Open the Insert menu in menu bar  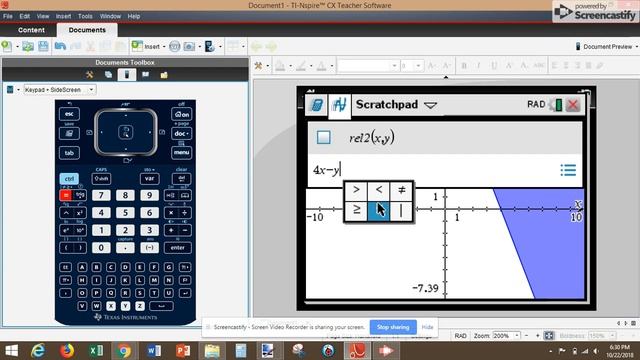63,16
